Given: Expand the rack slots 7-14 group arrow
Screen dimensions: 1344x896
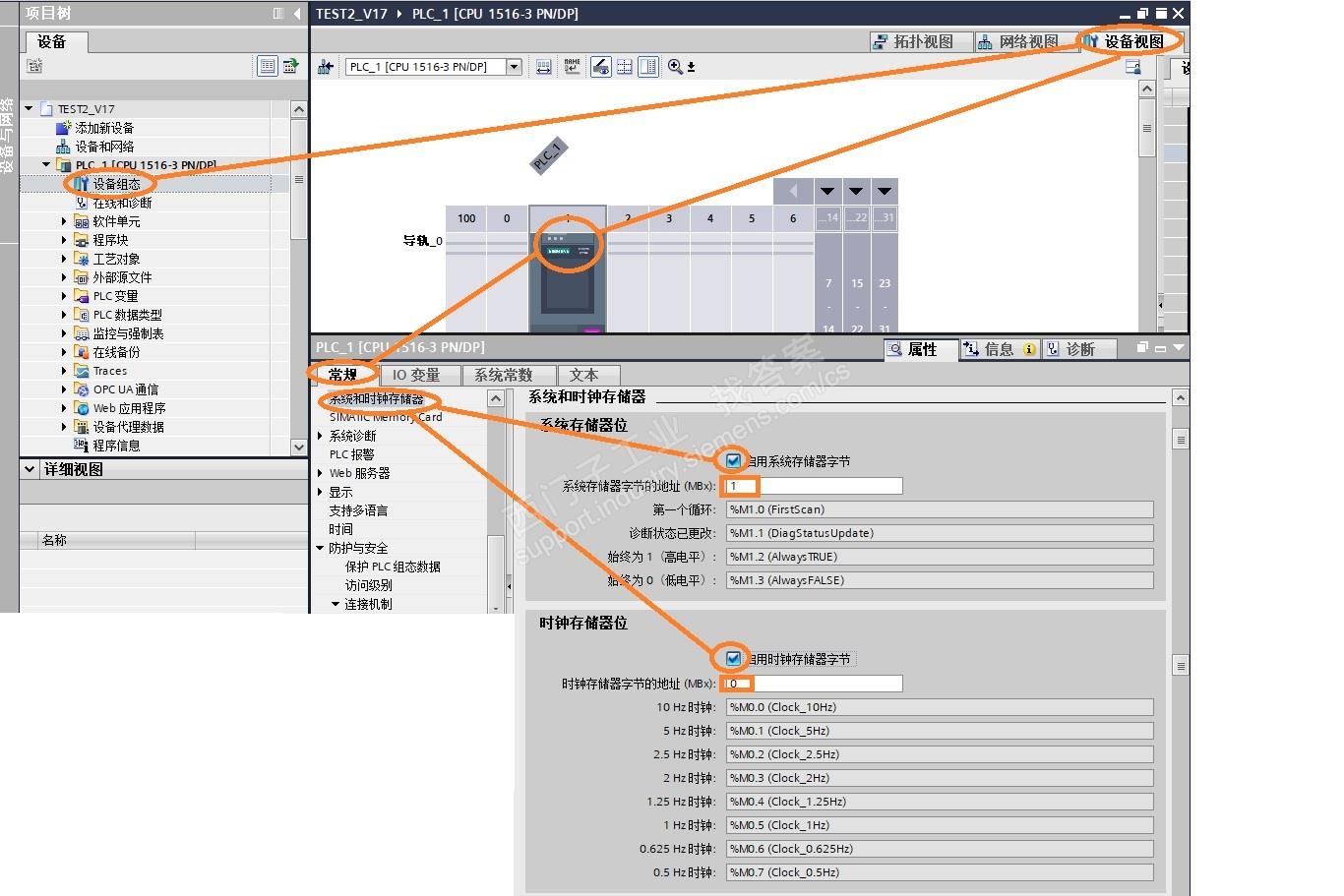Looking at the screenshot, I should tap(827, 191).
